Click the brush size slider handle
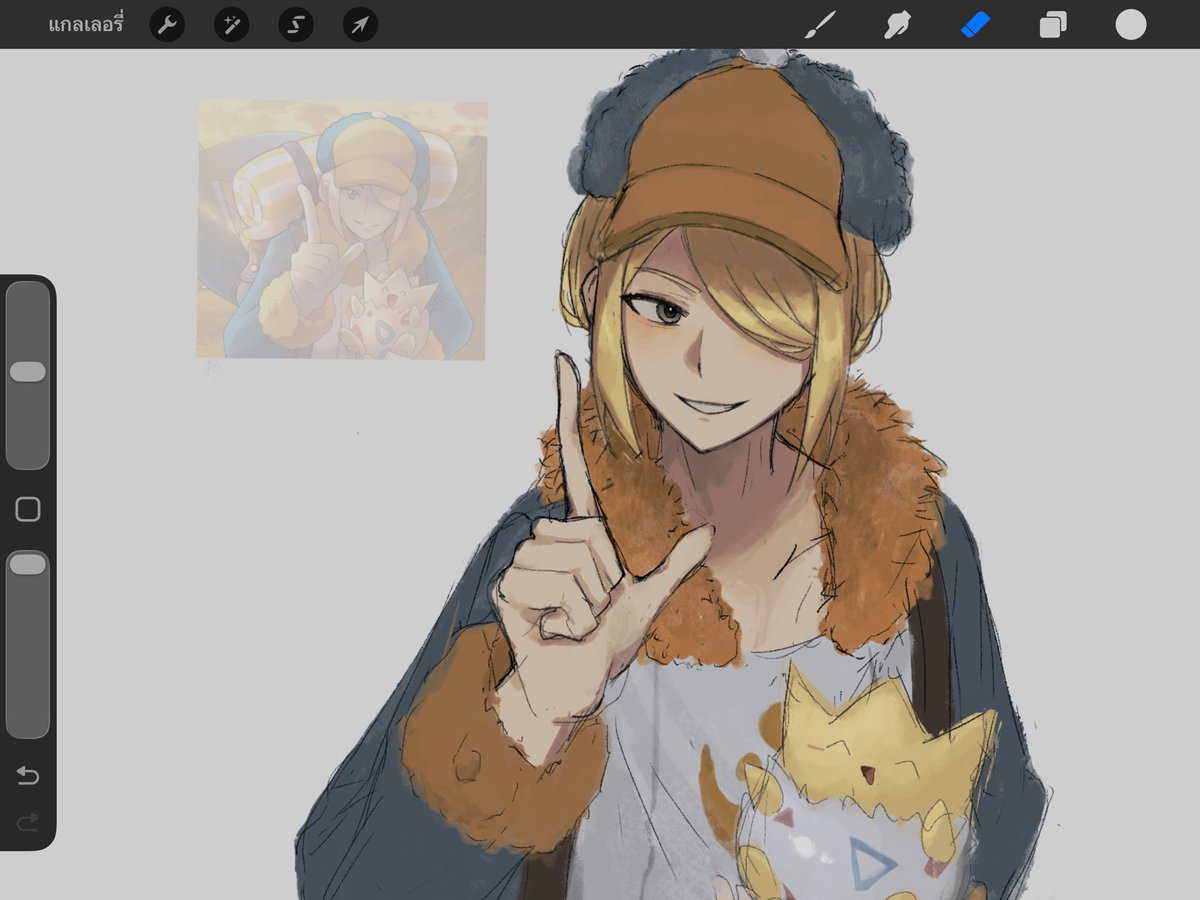This screenshot has height=900, width=1200. click(x=28, y=372)
